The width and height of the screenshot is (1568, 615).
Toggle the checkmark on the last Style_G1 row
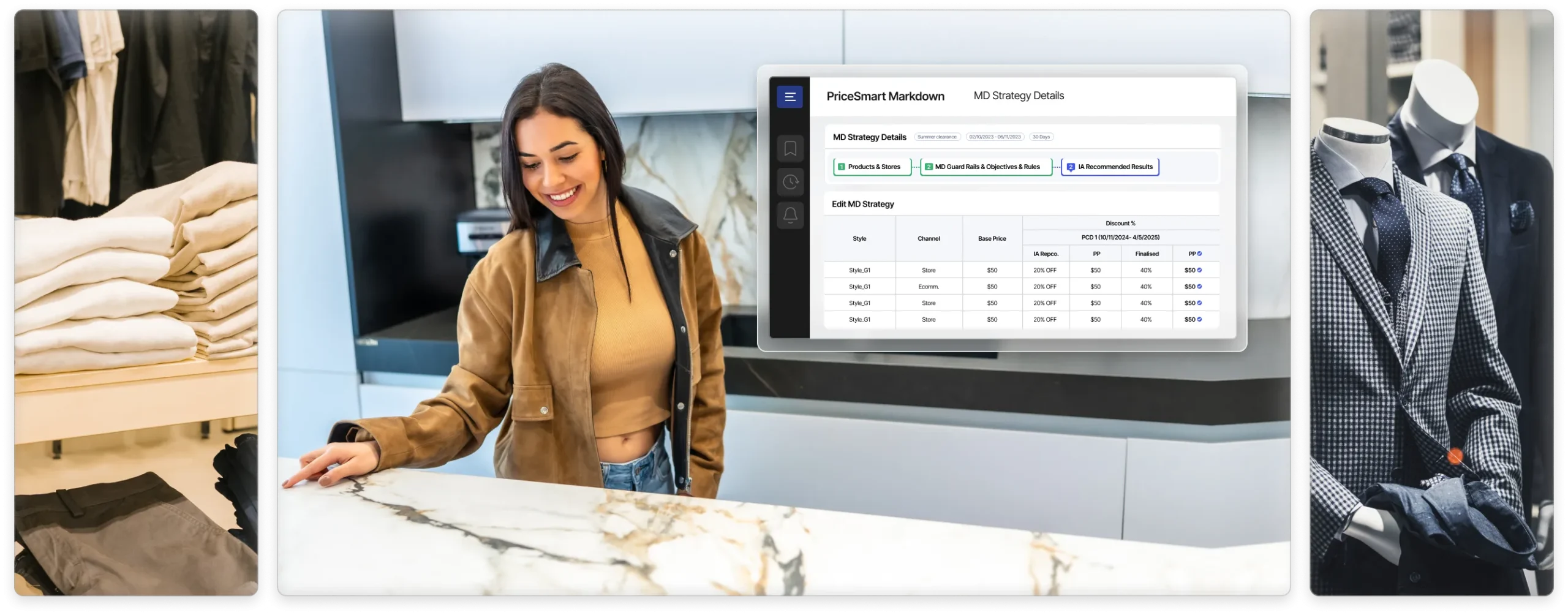click(x=1199, y=319)
